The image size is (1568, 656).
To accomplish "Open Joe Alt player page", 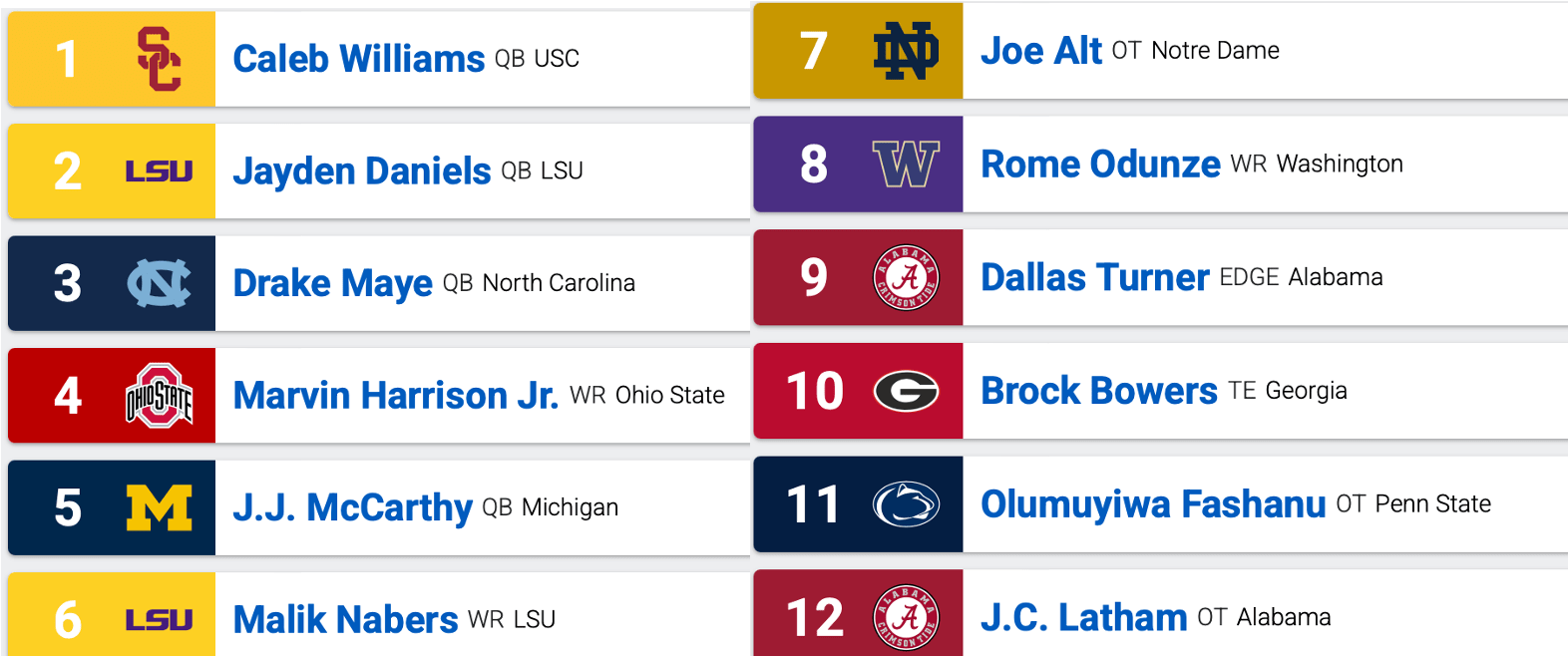I will tap(1040, 51).
